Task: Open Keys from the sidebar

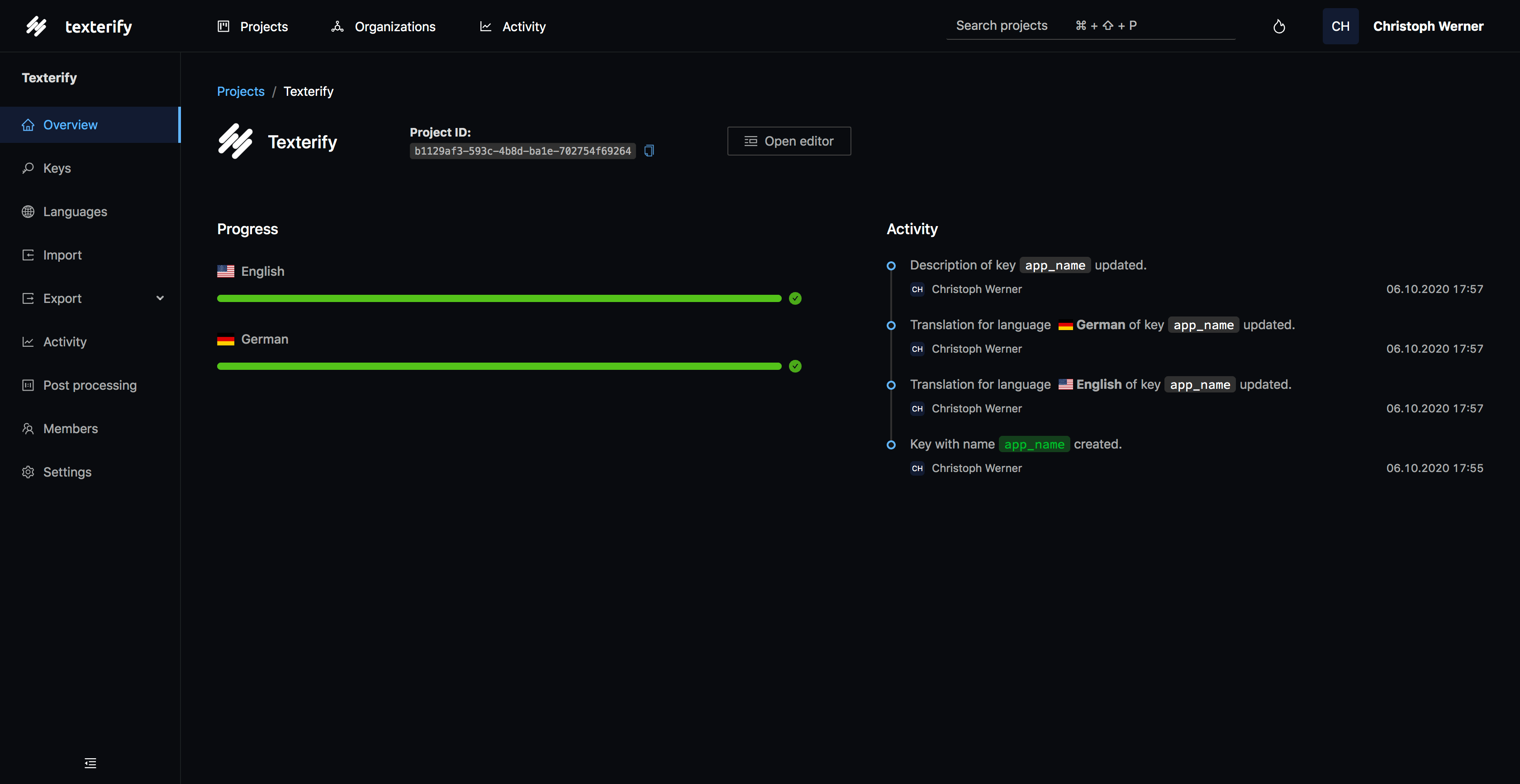Action: (57, 168)
